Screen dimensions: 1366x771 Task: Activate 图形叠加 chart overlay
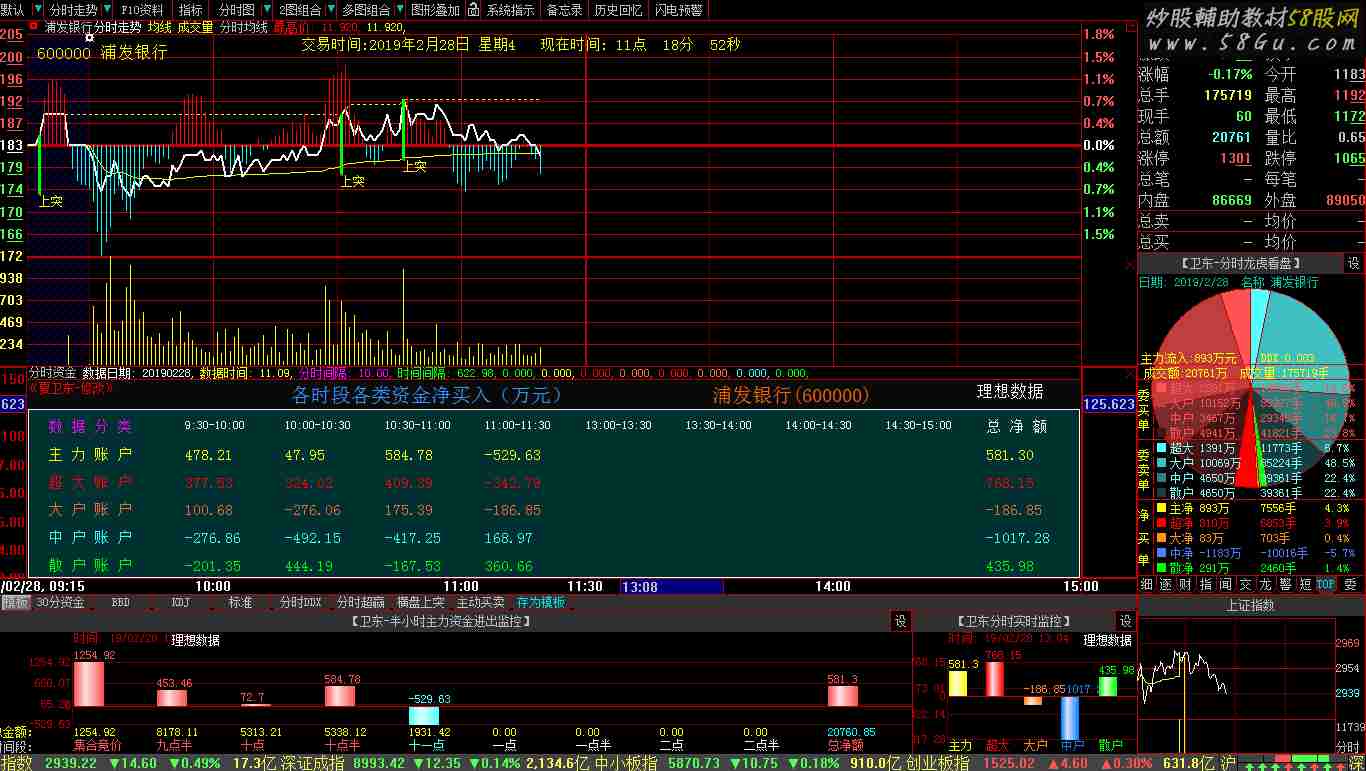436,9
